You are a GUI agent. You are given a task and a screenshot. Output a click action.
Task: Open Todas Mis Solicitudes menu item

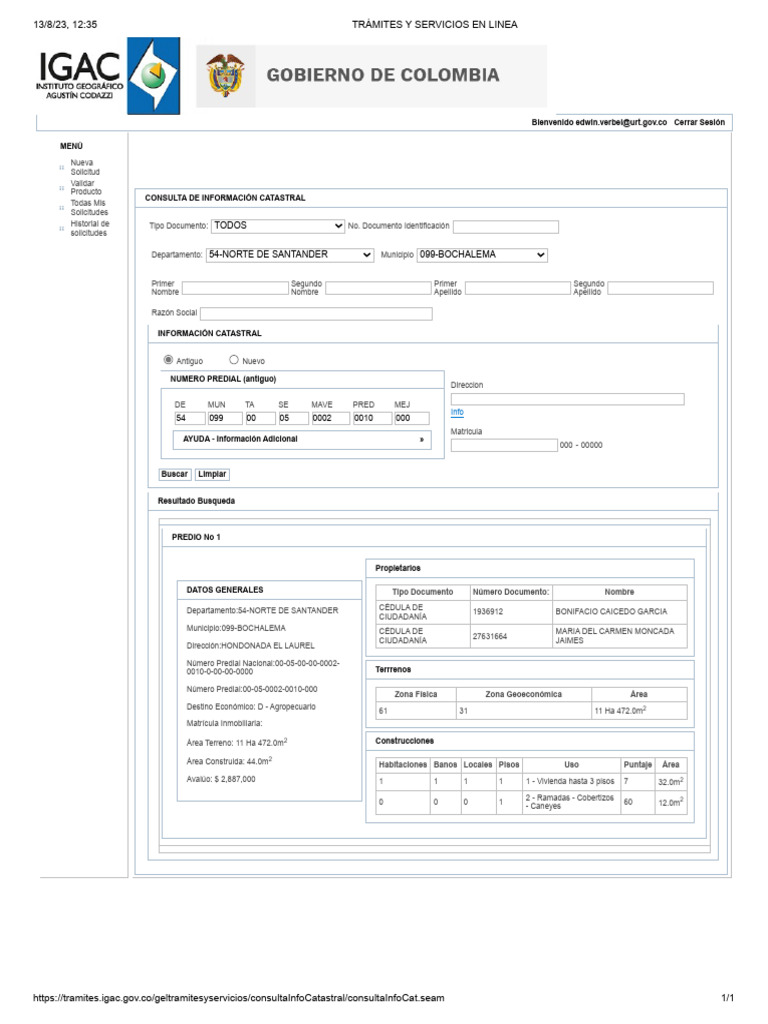(89, 208)
